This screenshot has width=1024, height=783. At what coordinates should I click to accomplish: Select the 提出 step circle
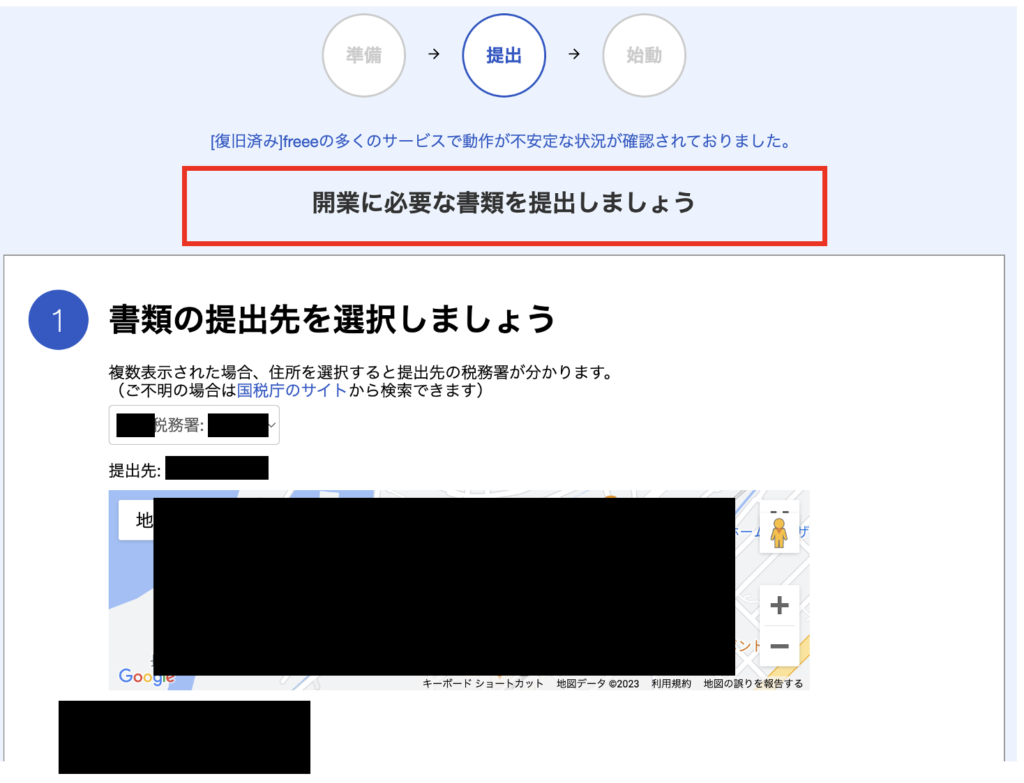click(503, 55)
